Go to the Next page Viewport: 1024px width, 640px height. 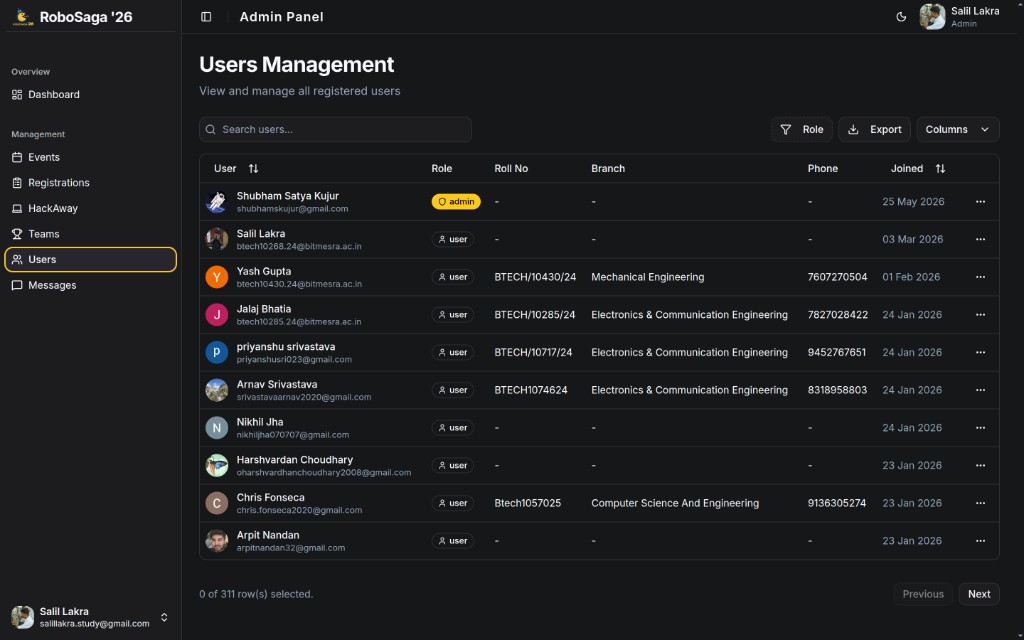pos(979,594)
